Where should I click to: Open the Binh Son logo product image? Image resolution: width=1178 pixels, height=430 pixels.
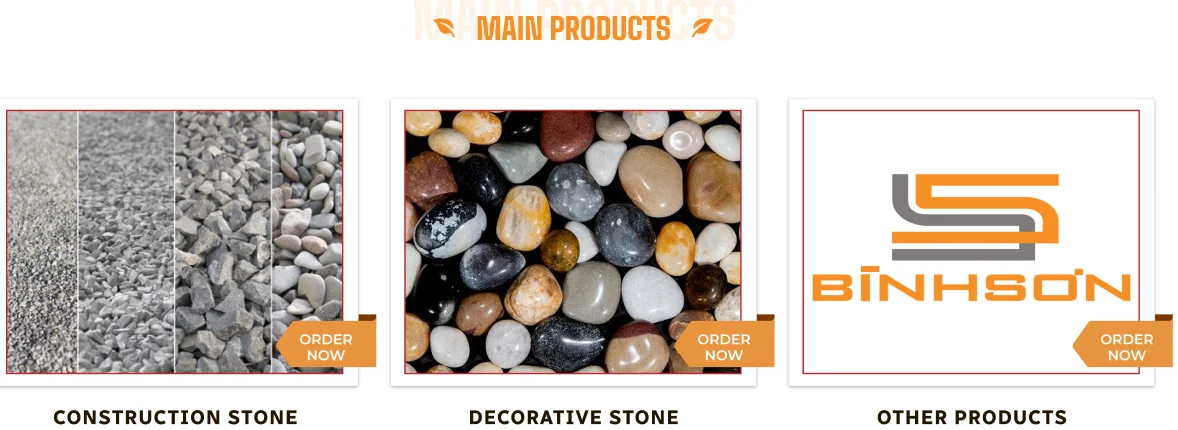[x=971, y=242]
